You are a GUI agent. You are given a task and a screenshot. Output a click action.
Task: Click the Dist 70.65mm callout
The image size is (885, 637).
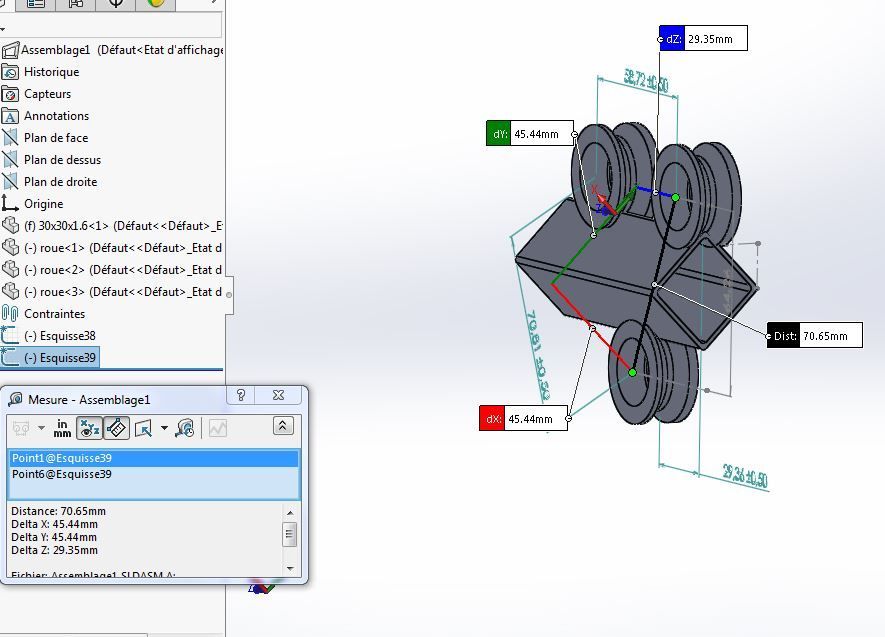(x=814, y=336)
